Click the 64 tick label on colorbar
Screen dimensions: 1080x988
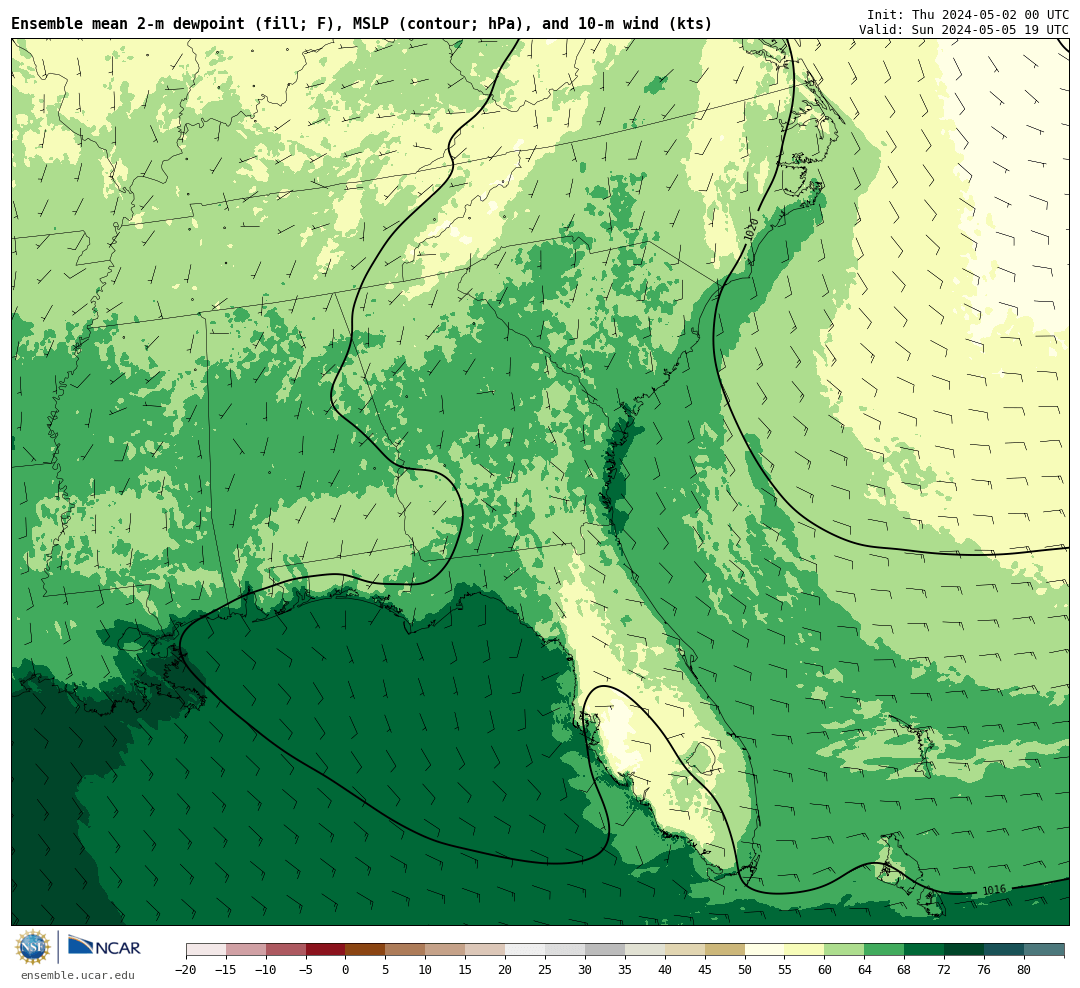coord(864,970)
